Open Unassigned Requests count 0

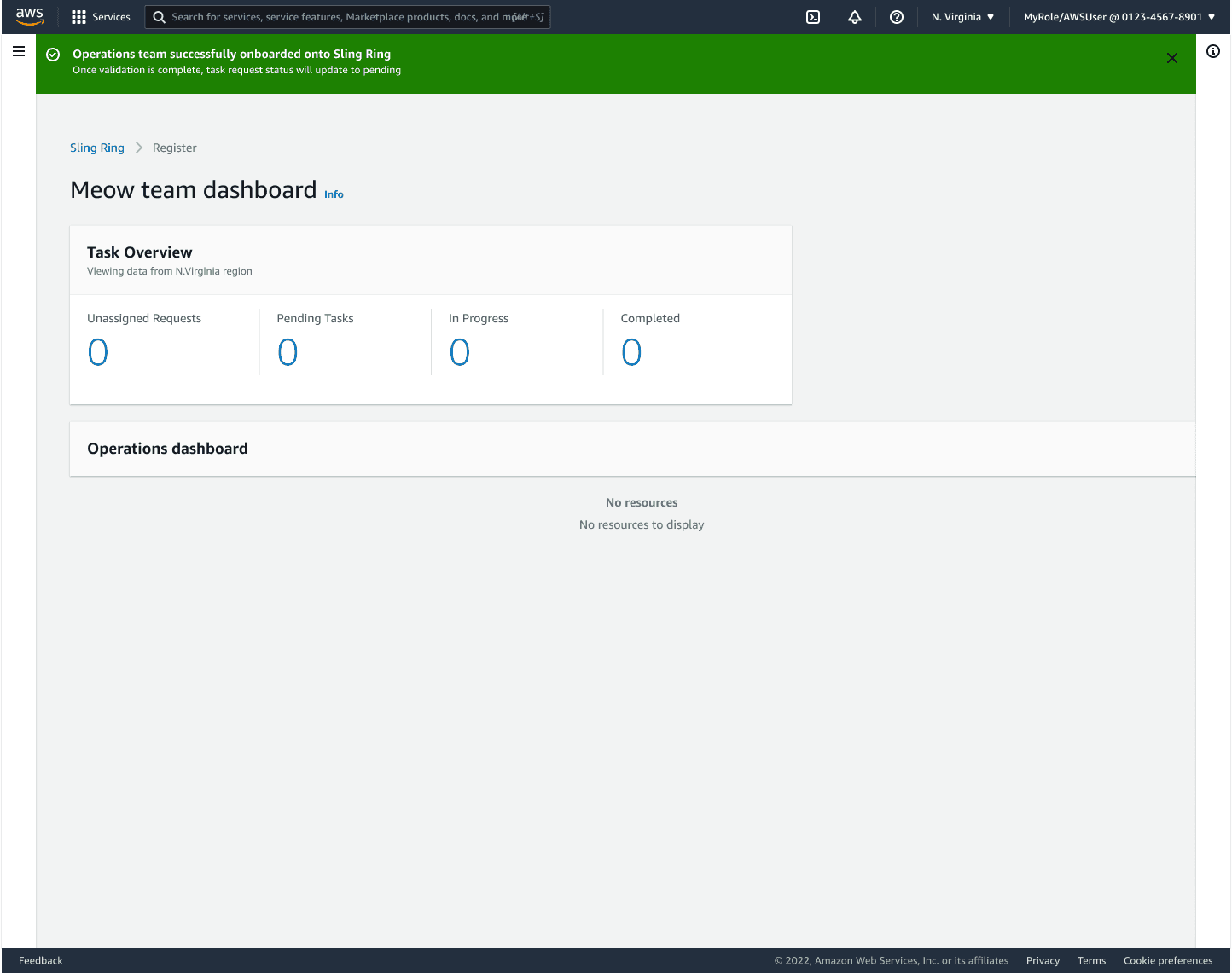tap(98, 352)
